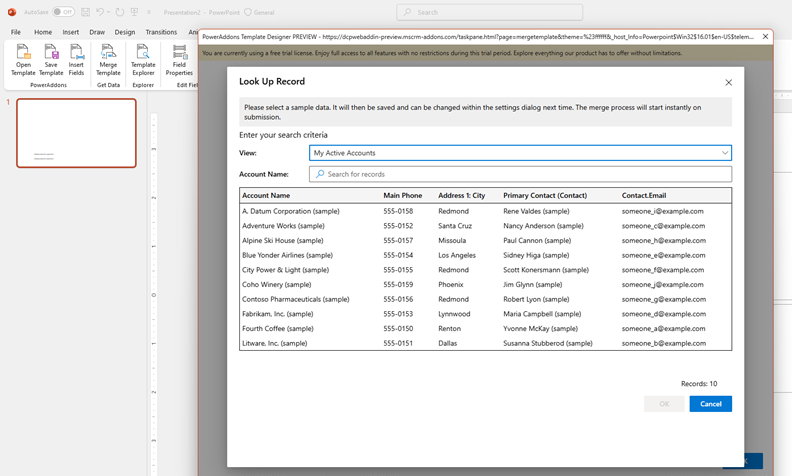Switch to the Draw tab
792x476 pixels.
click(x=97, y=32)
